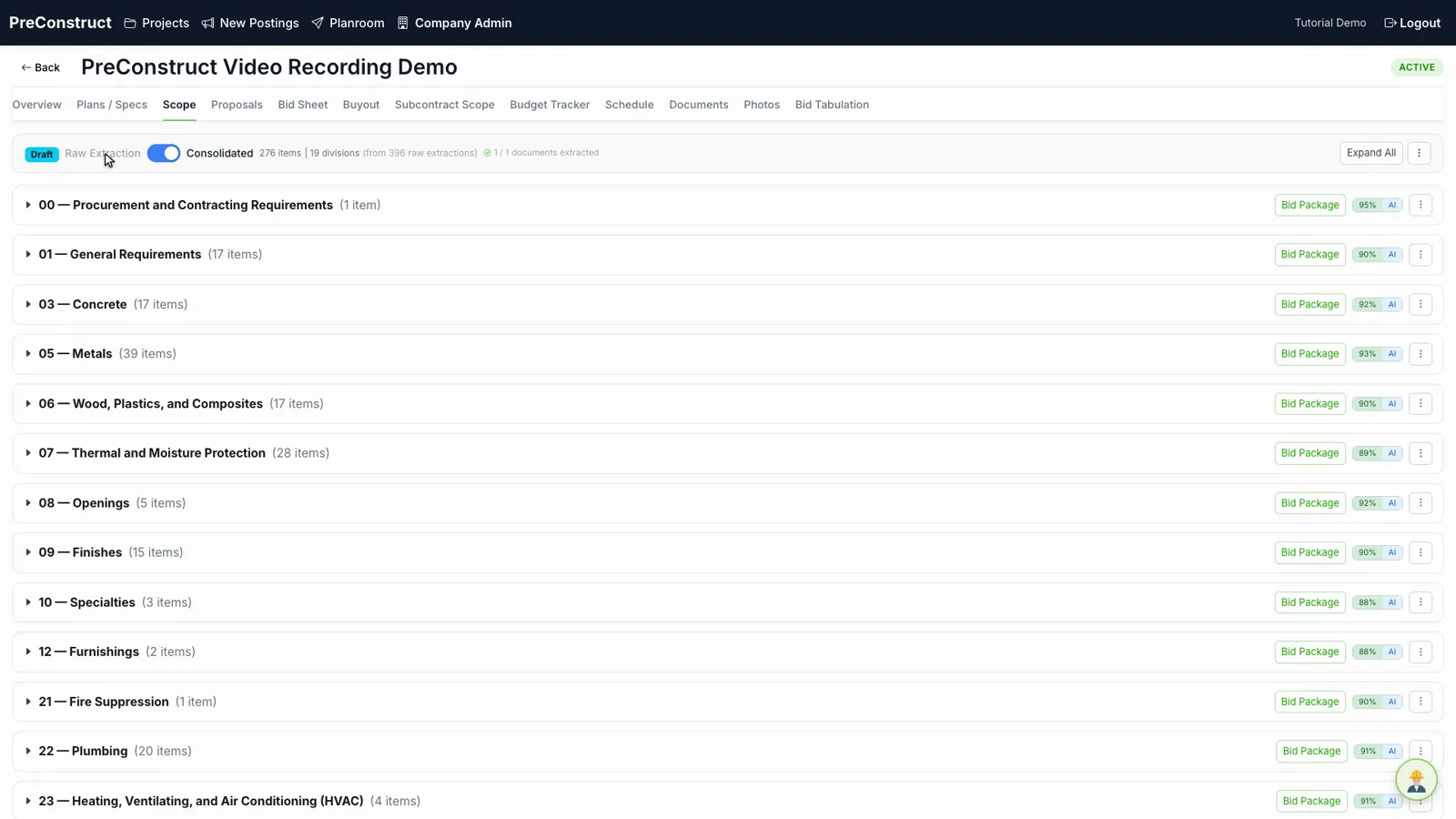This screenshot has width=1456, height=819.
Task: Expand 06 Wood, Plastics, and Composites arrow
Action: pos(28,403)
